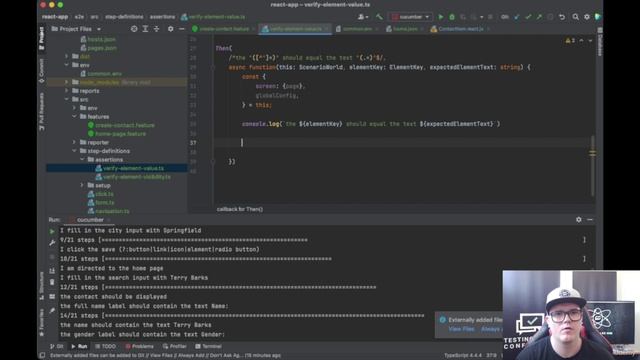
Task: Open Search Everywhere magnifier icon
Action: point(576,17)
